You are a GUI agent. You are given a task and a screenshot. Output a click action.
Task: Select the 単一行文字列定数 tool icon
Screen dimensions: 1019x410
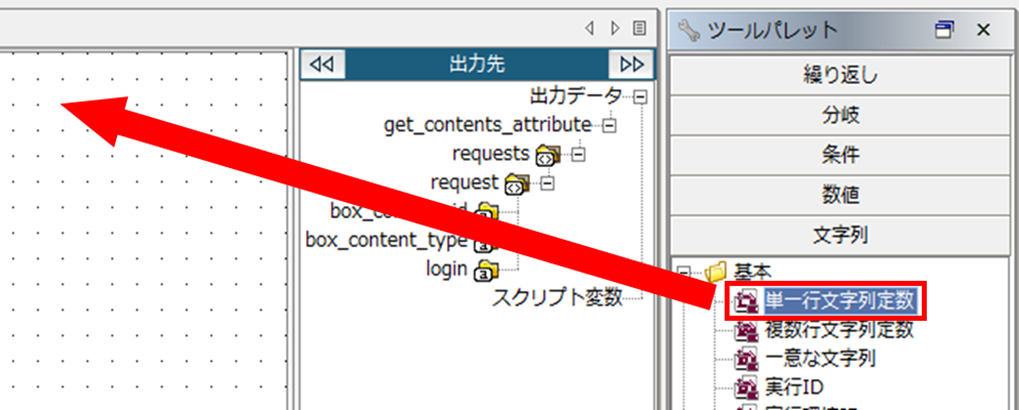point(747,300)
